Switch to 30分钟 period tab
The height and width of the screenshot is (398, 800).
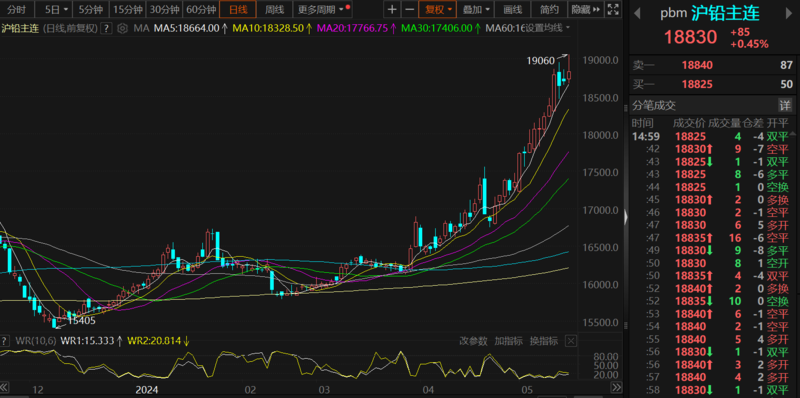pyautogui.click(x=164, y=9)
